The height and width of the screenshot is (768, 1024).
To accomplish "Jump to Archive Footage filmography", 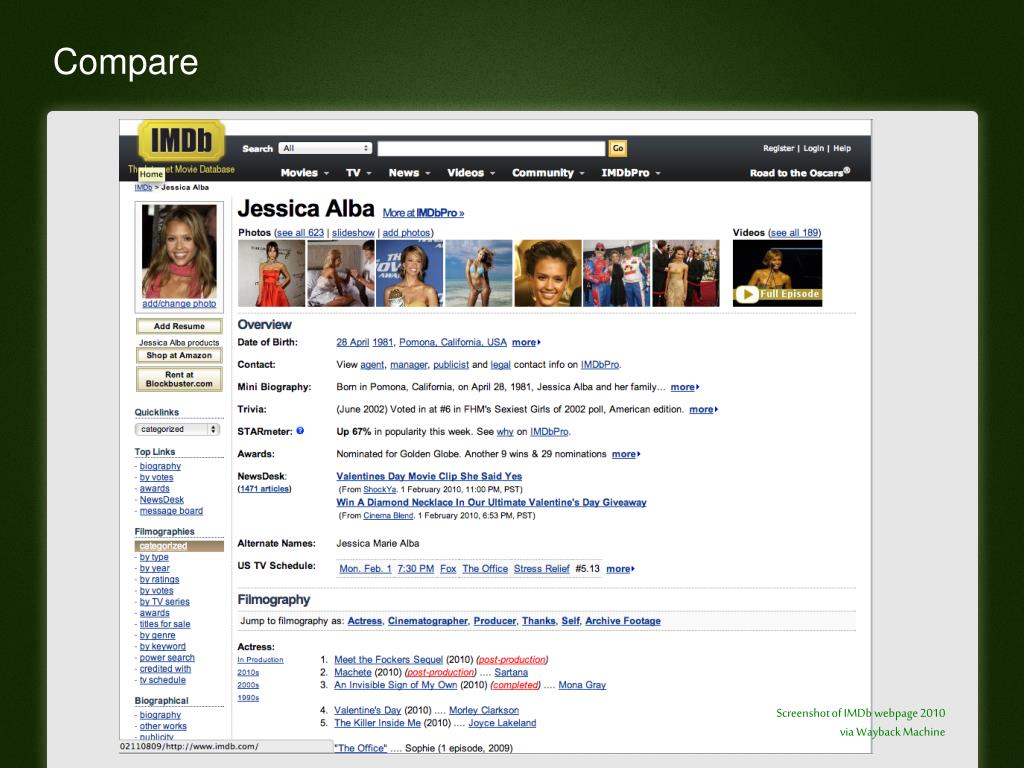I will click(622, 621).
